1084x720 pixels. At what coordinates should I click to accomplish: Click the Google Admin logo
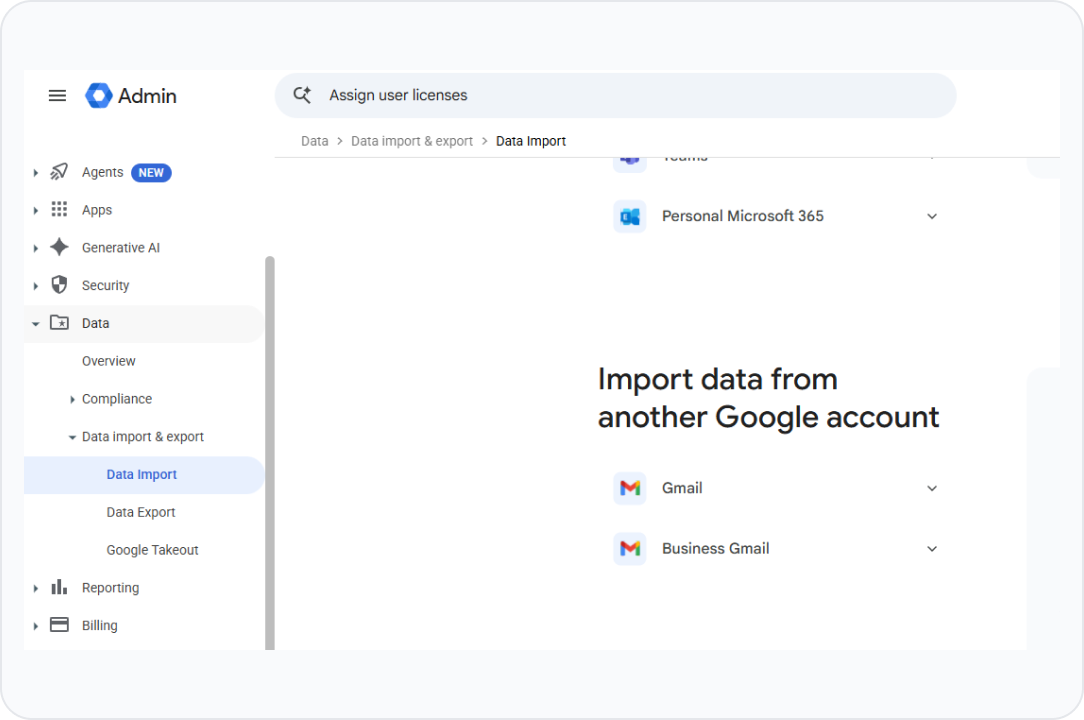[x=99, y=95]
